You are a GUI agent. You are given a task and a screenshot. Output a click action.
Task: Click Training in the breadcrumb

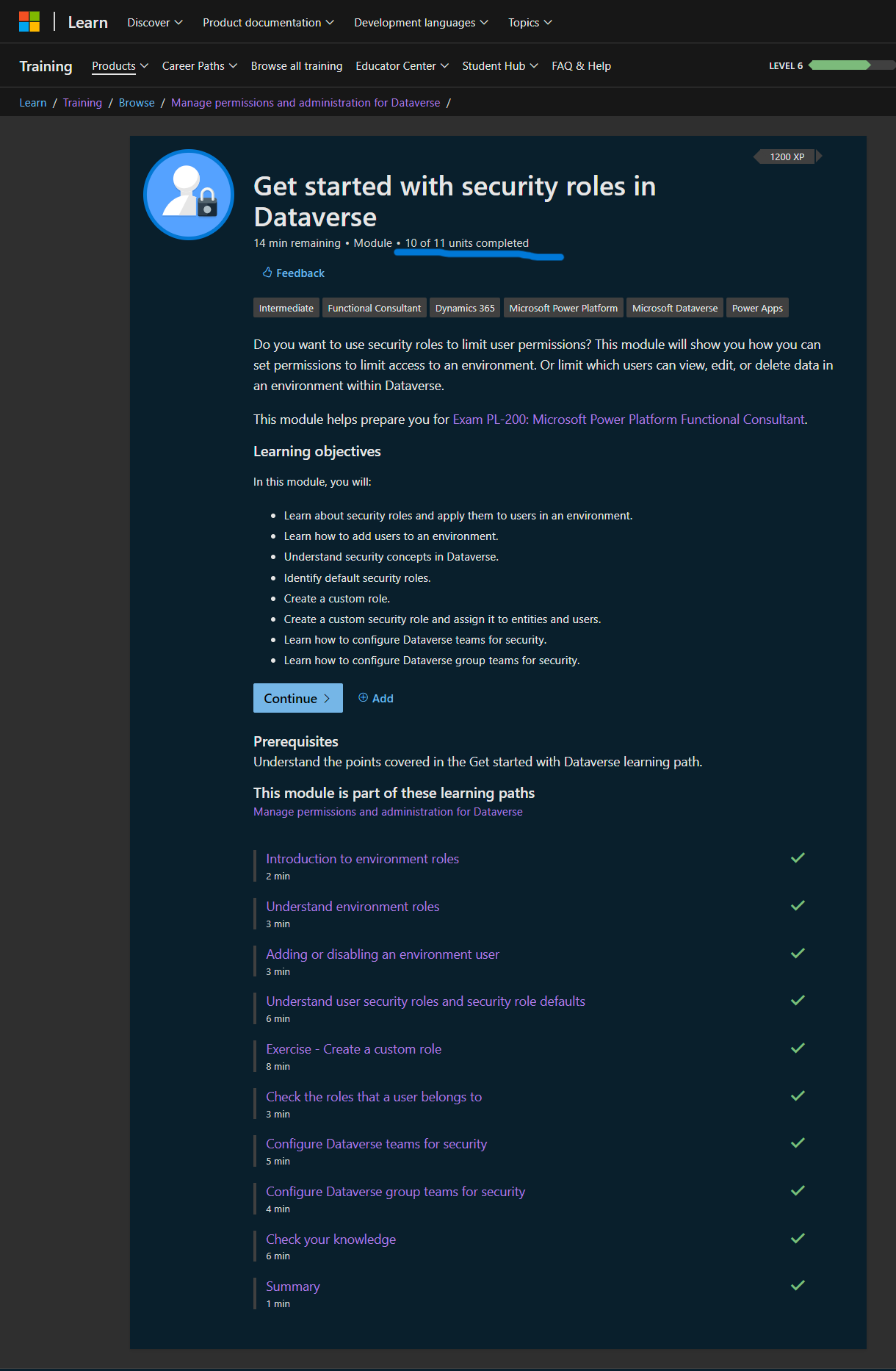point(82,103)
